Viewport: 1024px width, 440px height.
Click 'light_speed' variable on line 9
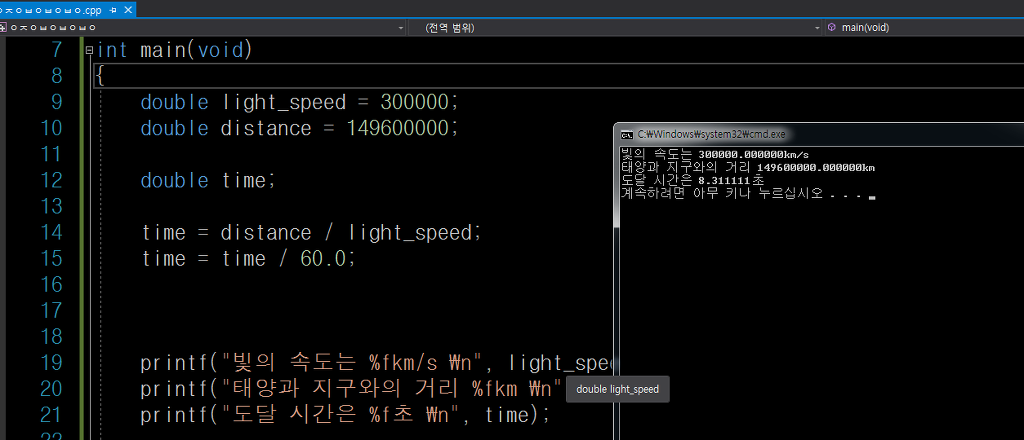pyautogui.click(x=284, y=103)
